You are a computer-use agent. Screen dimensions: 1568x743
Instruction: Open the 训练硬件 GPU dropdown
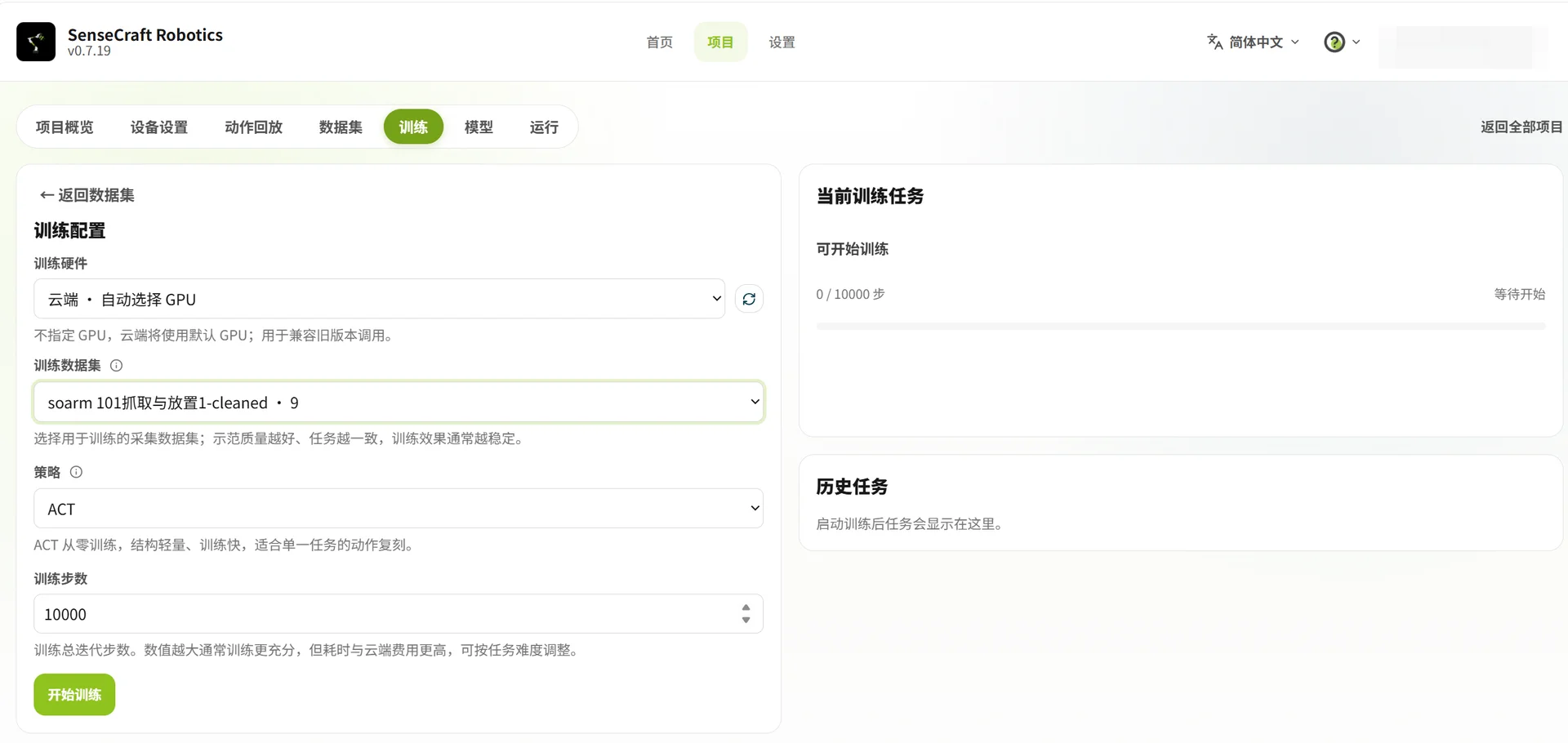[x=379, y=299]
